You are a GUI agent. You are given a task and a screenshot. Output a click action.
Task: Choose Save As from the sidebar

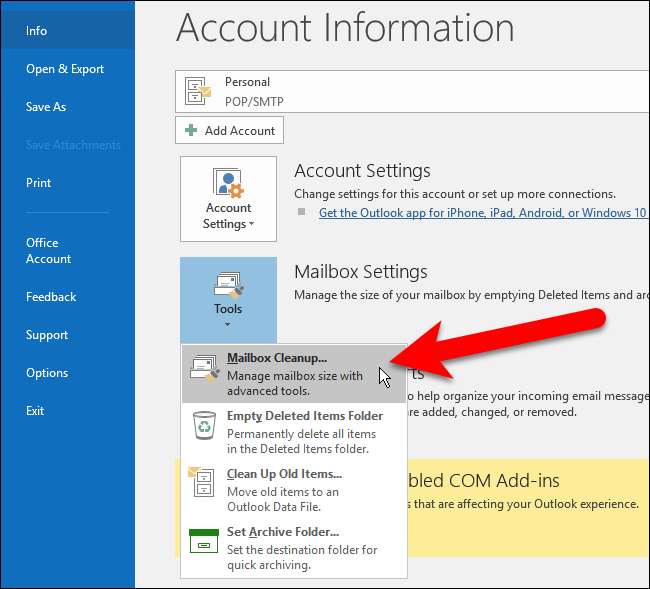click(x=46, y=107)
